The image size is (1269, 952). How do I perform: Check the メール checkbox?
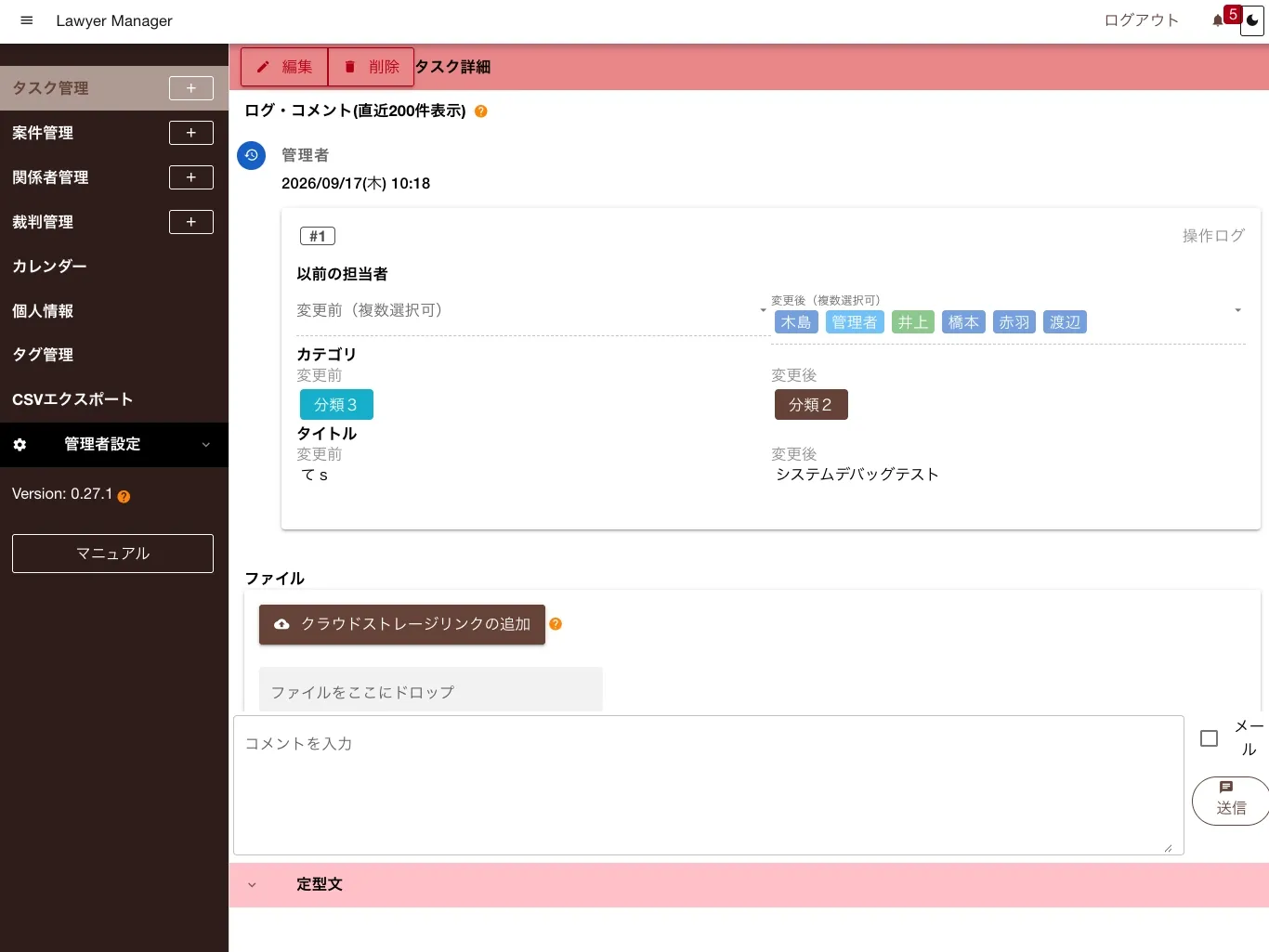point(1209,738)
